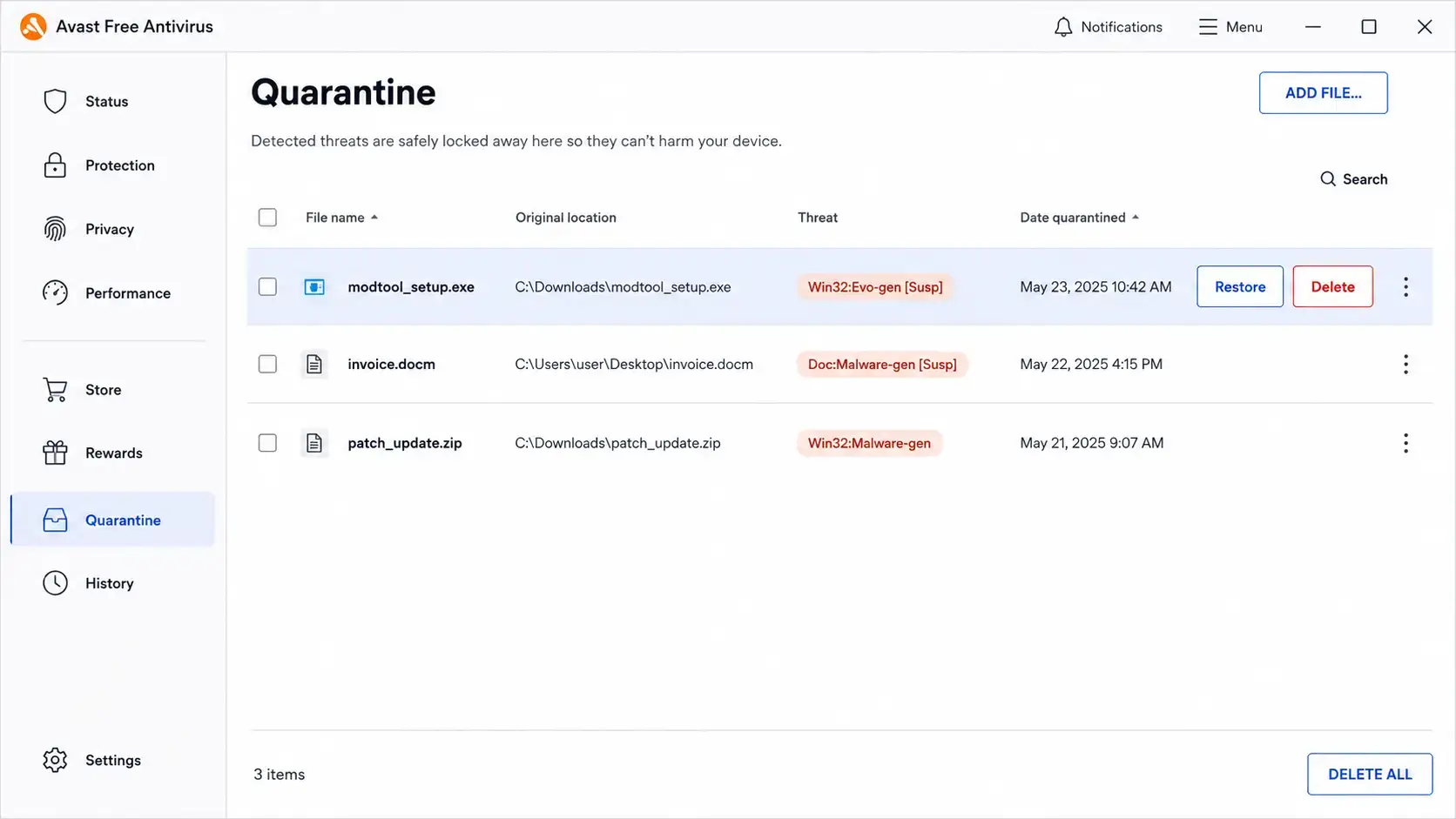The image size is (1456, 819).
Task: Click the 3 items count
Action: (280, 775)
